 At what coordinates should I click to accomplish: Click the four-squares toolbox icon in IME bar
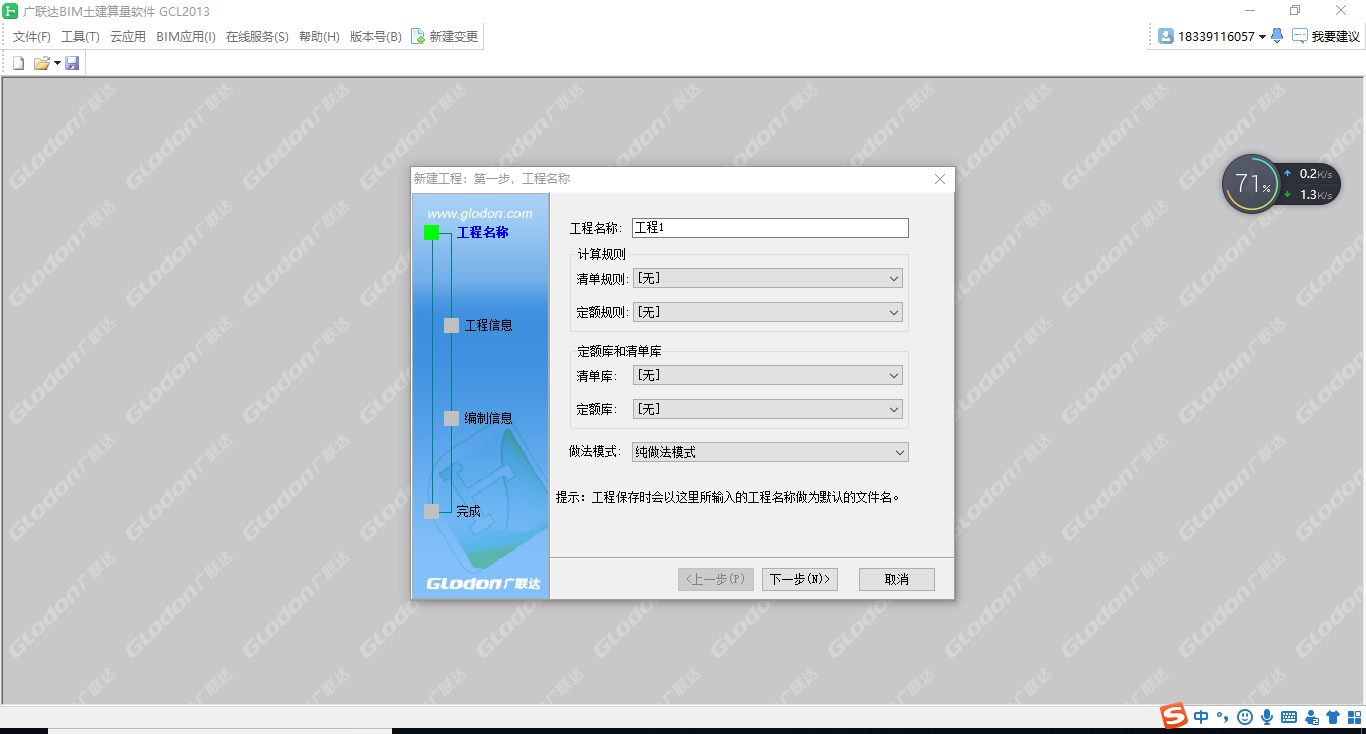coord(1355,717)
